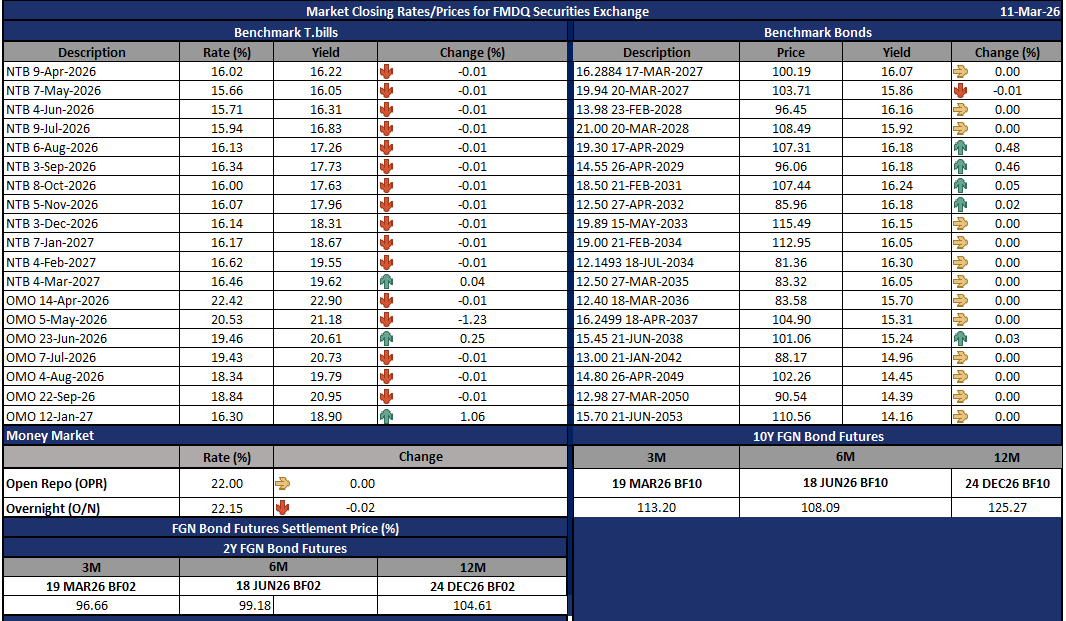Viewport: 1066px width, 621px height.
Task: Click the 10Y FGN Bond Futures header
Action: pos(818,437)
